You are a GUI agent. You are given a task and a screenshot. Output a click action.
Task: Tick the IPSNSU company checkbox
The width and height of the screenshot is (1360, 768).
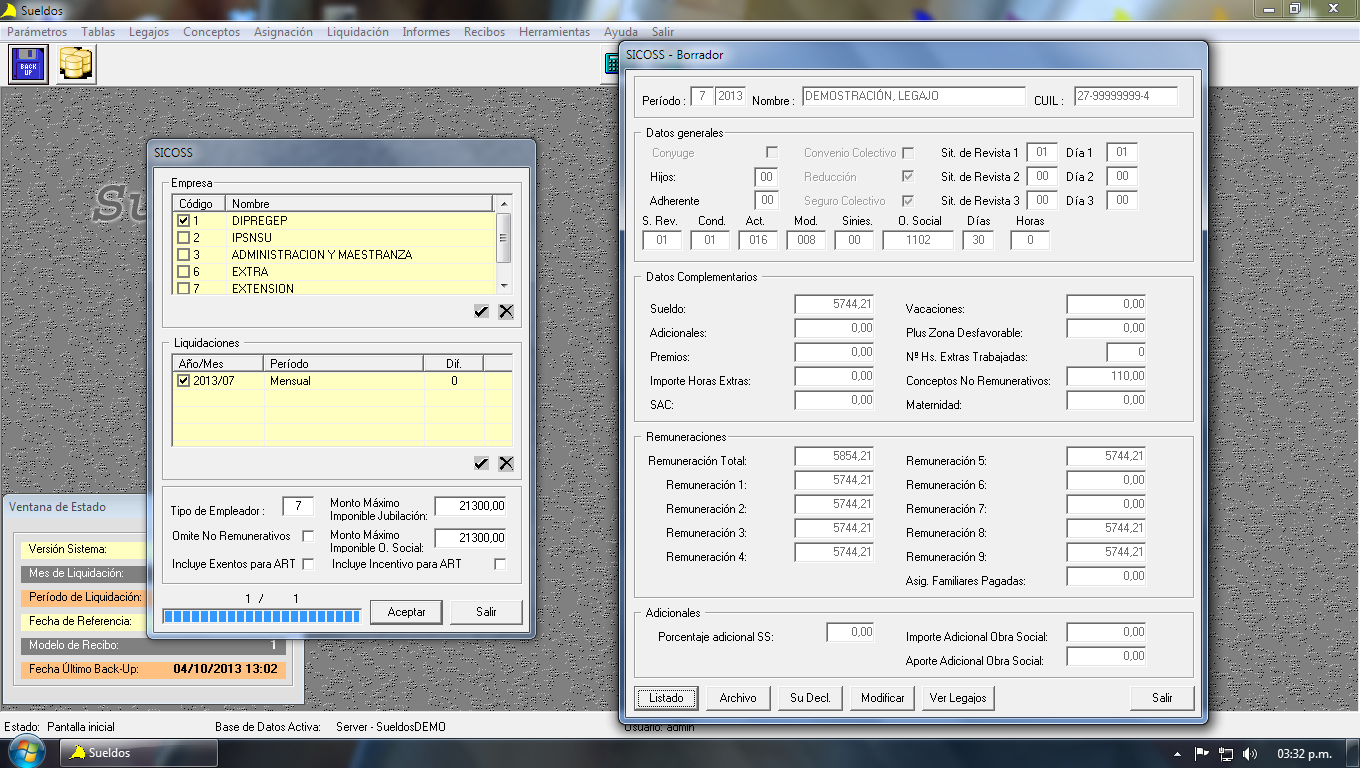coord(183,238)
